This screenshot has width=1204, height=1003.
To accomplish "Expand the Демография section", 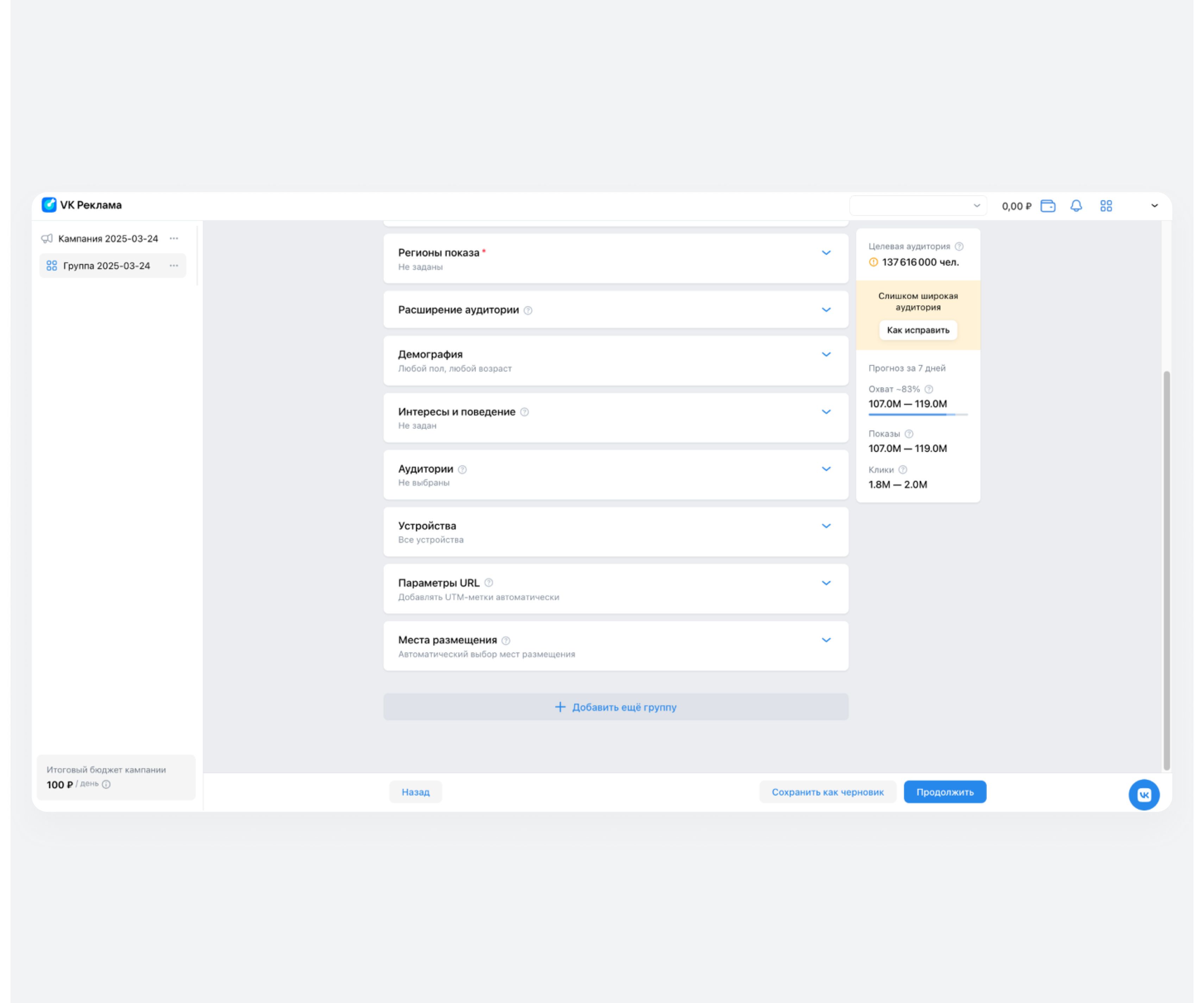I will click(x=826, y=354).
